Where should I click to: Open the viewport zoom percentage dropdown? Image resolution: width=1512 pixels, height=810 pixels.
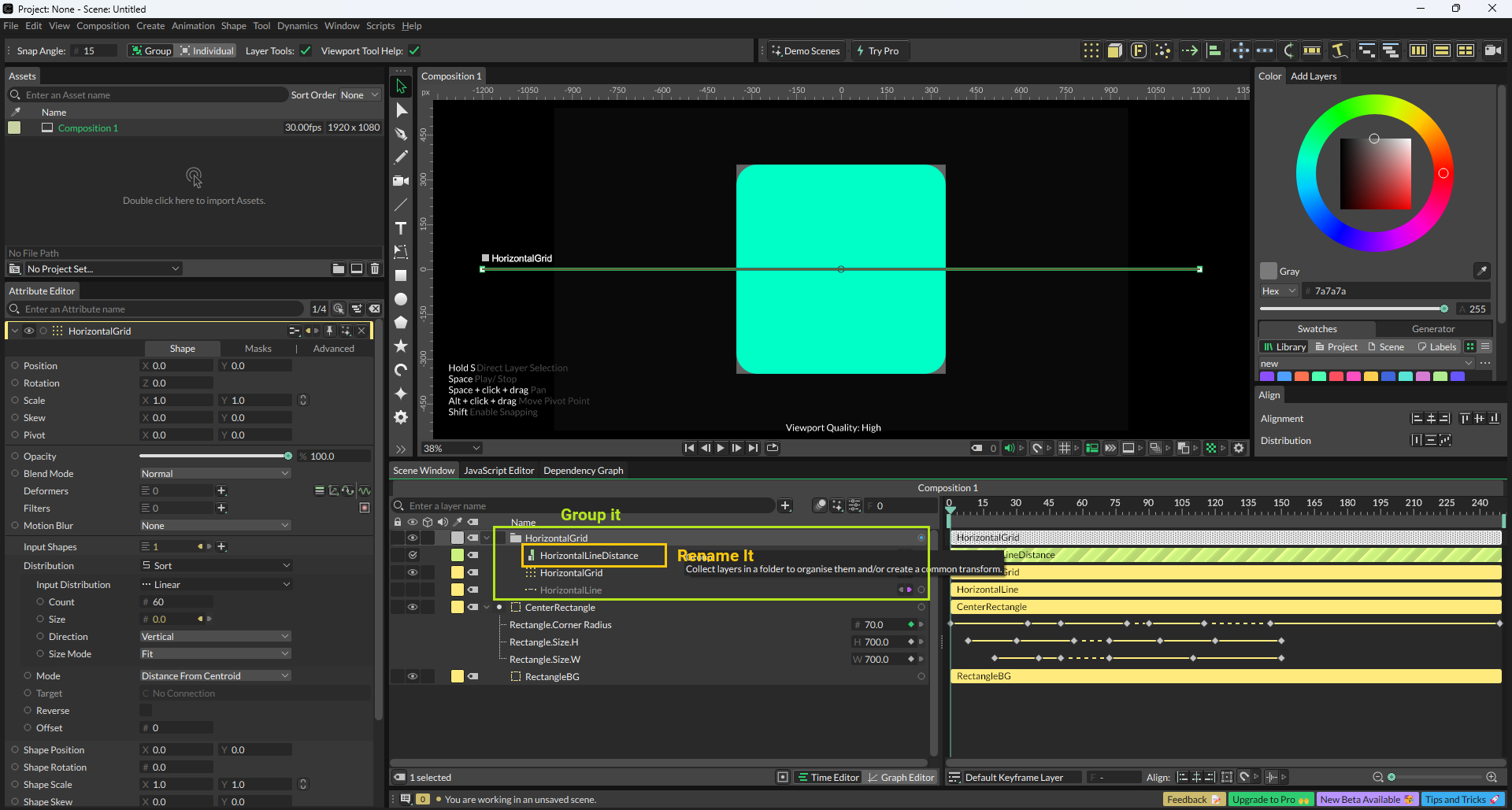[x=452, y=448]
